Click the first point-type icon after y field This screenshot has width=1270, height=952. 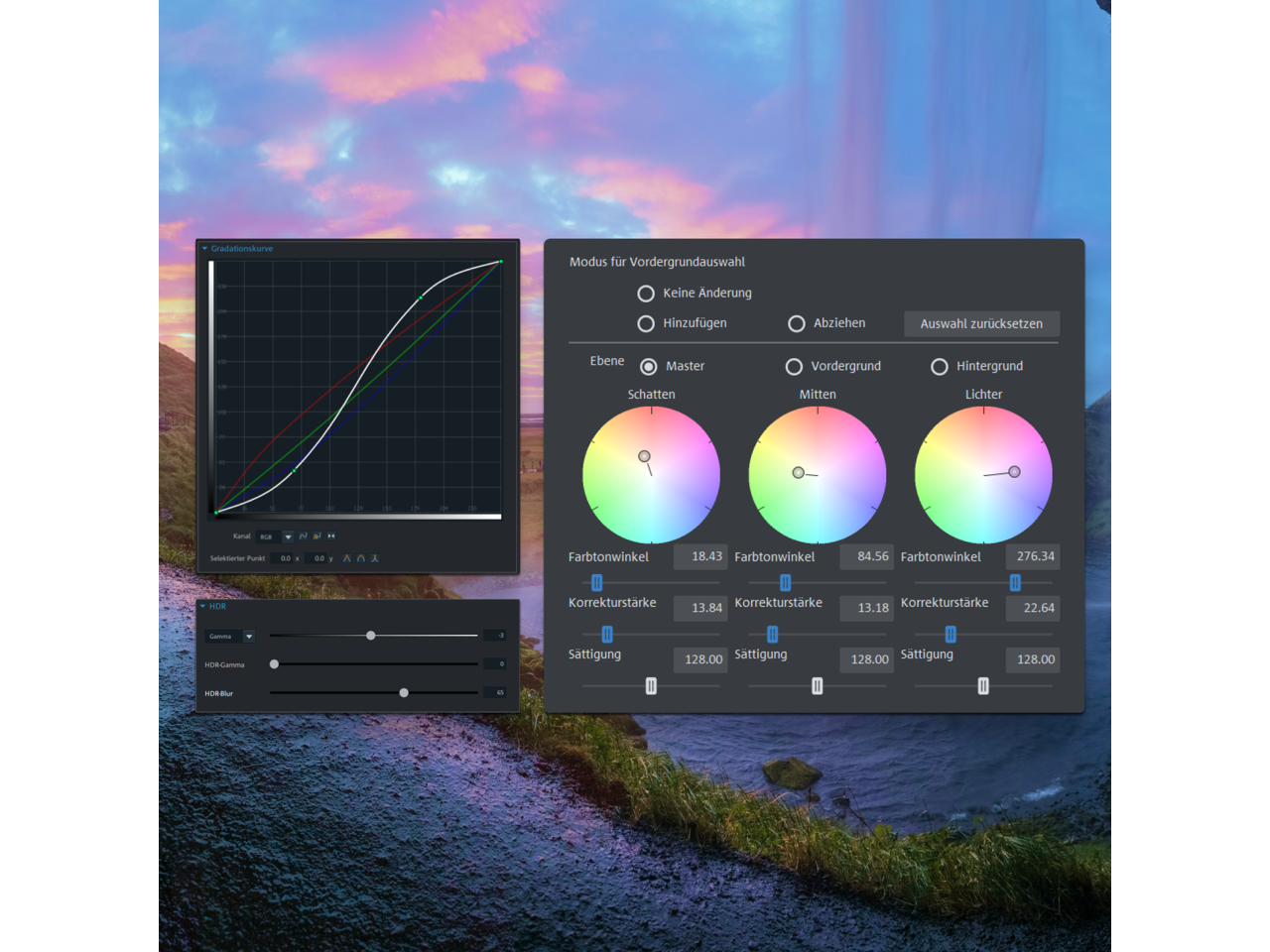346,558
